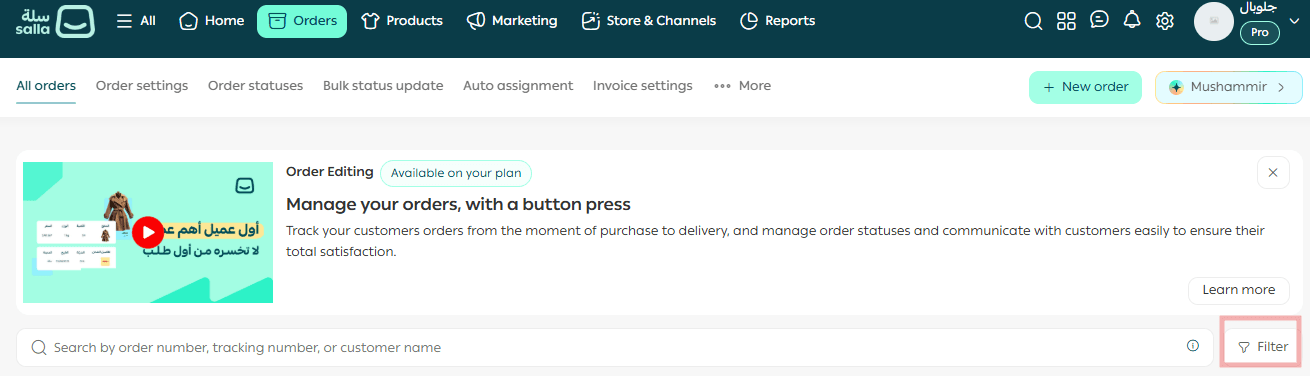This screenshot has width=1310, height=376.
Task: Click the search magnifier icon in header
Action: coord(1034,21)
